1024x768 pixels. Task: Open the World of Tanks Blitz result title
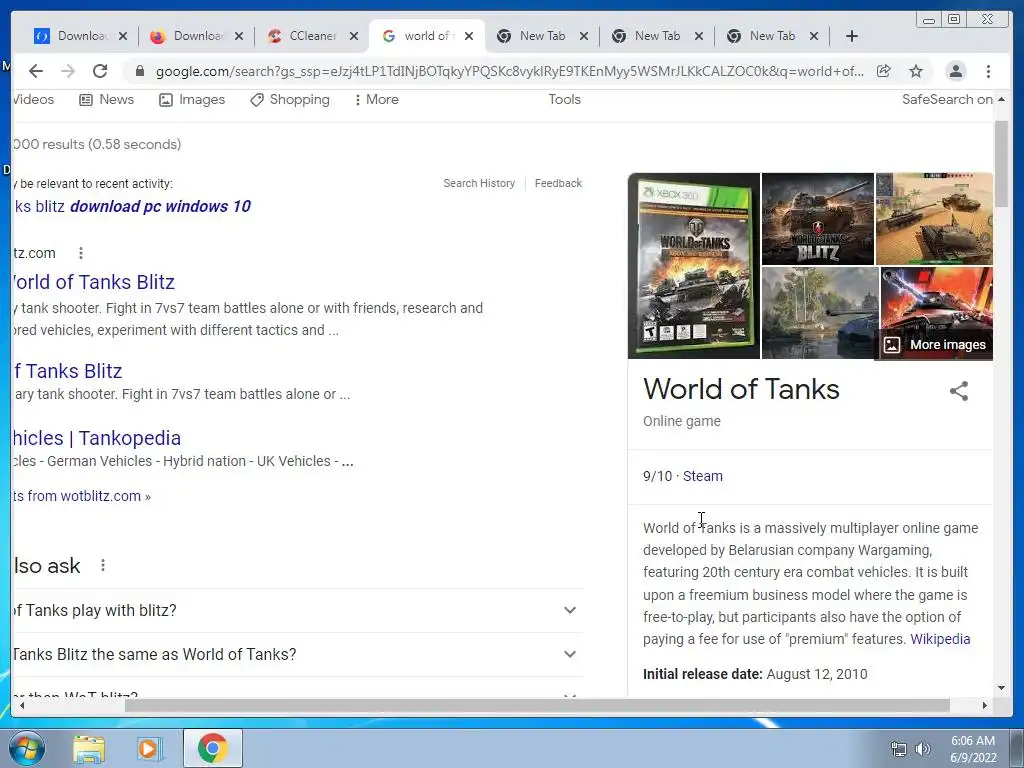click(x=93, y=282)
